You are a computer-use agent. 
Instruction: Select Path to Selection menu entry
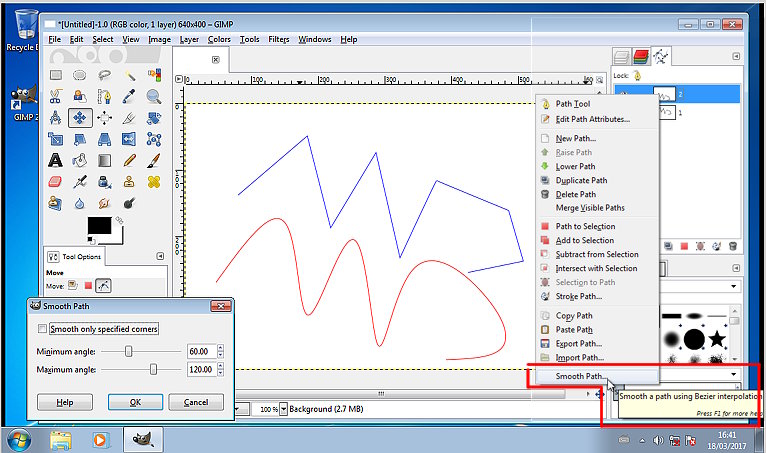pos(597,226)
